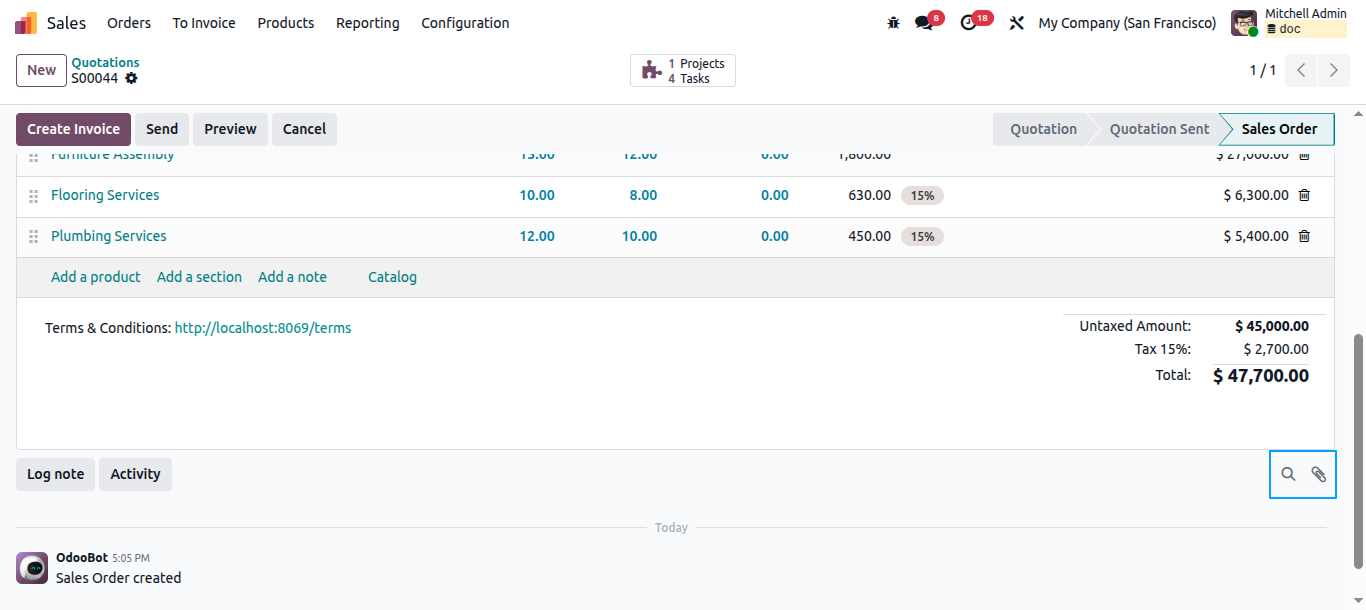Open the Mitchell Admin user menu
The width and height of the screenshot is (1366, 610).
point(1290,22)
